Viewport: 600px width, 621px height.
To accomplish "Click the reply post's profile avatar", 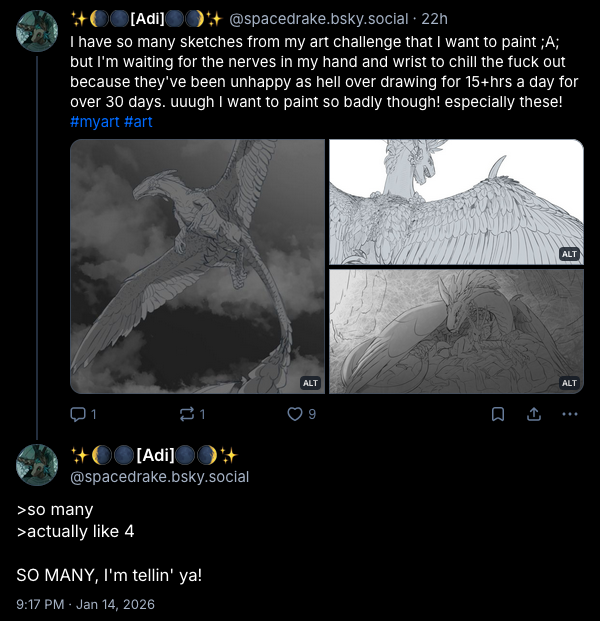I will pyautogui.click(x=37, y=465).
